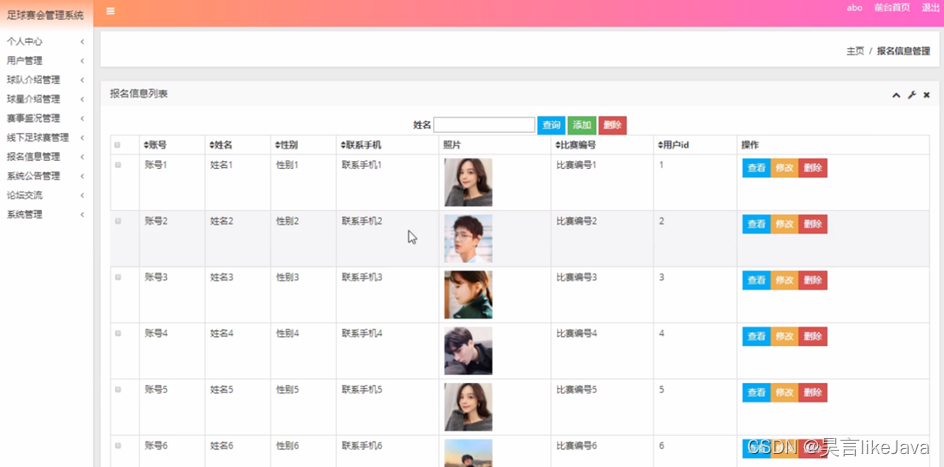Check the row checkbox for 账号1
Image resolution: width=944 pixels, height=467 pixels.
[x=117, y=165]
